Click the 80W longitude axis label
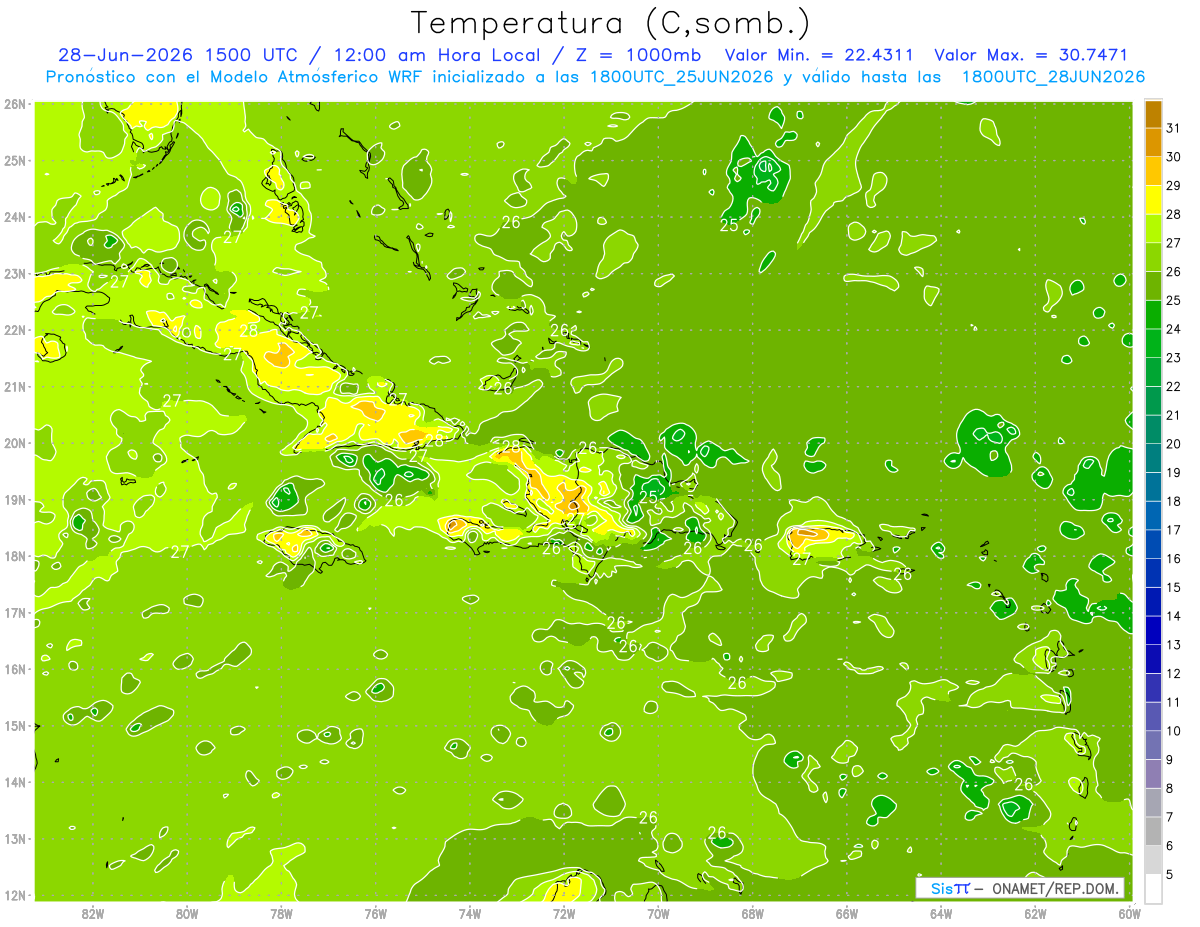 click(x=187, y=913)
